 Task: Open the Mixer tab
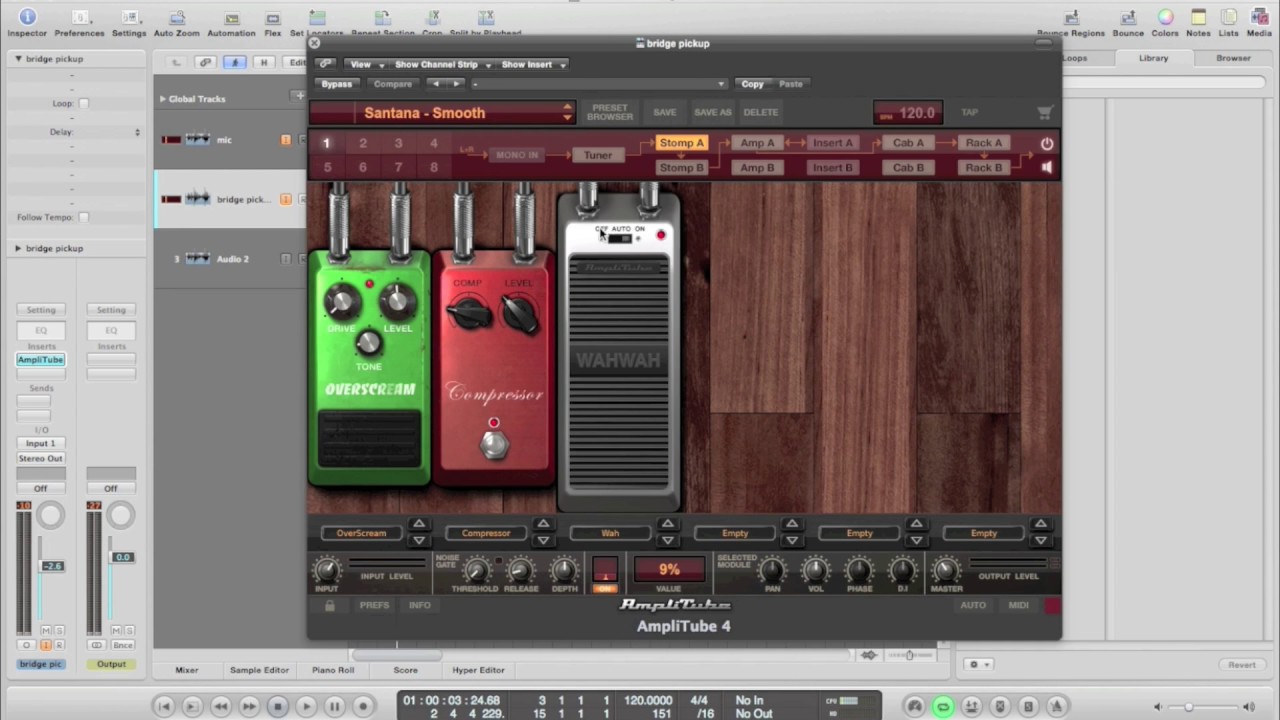[x=187, y=670]
